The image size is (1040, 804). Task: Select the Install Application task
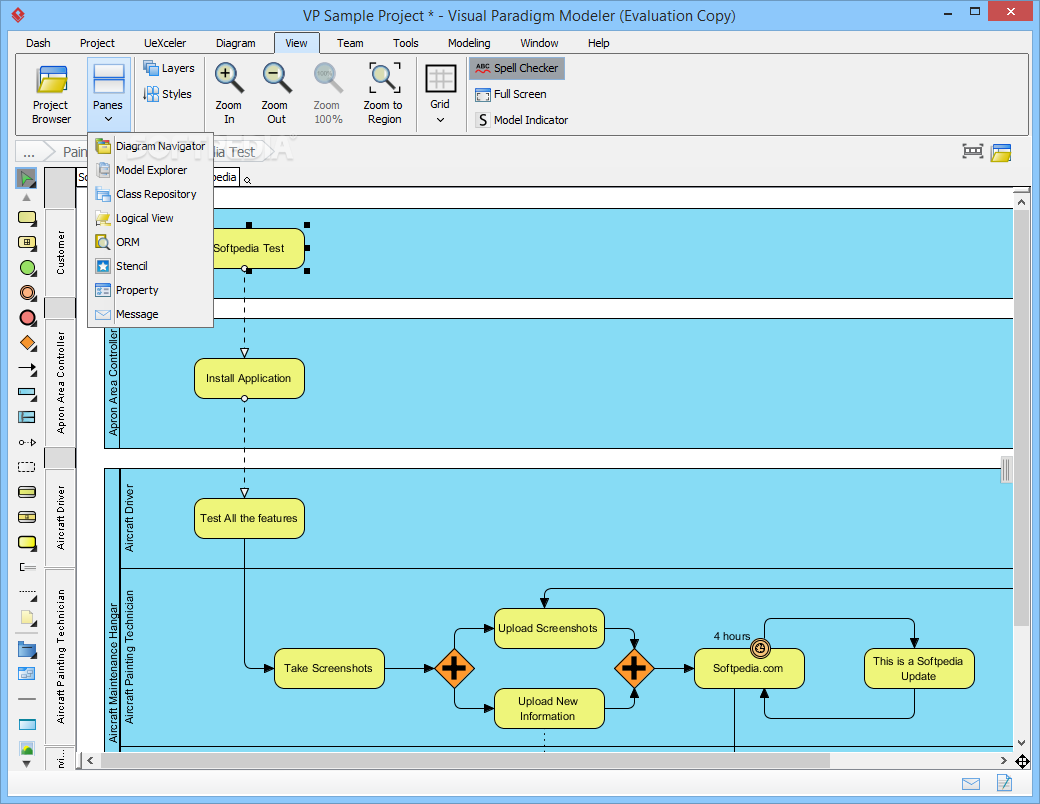point(249,379)
